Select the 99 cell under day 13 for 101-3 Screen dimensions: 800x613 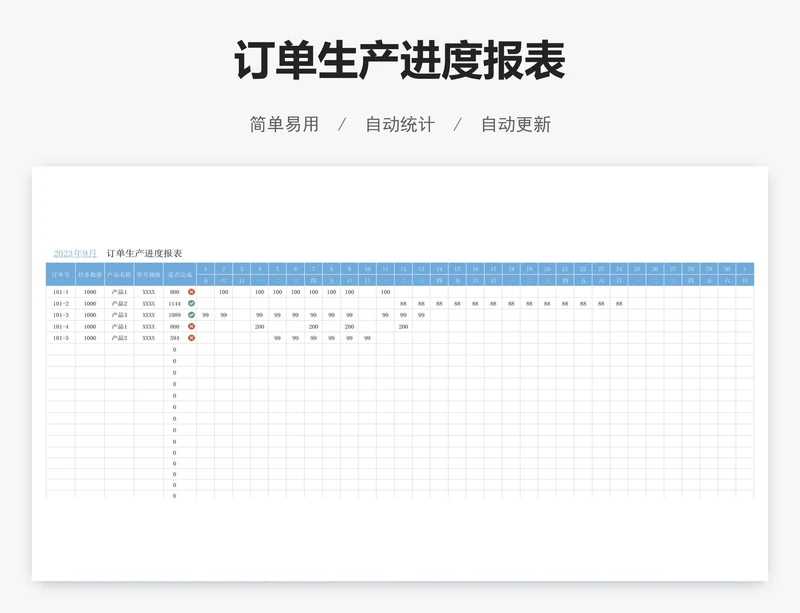pyautogui.click(x=421, y=315)
